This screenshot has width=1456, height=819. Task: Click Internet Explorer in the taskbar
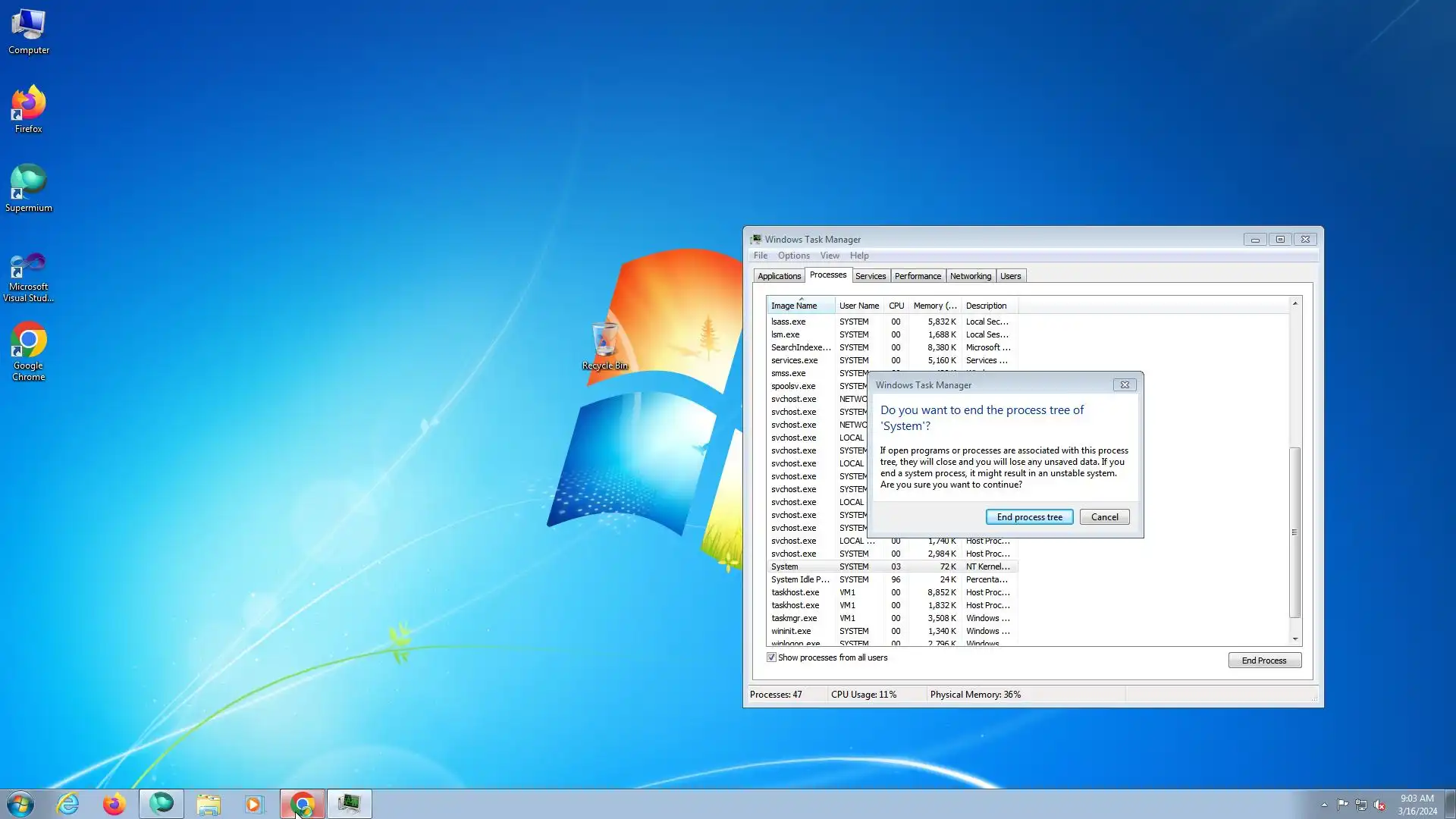[68, 804]
